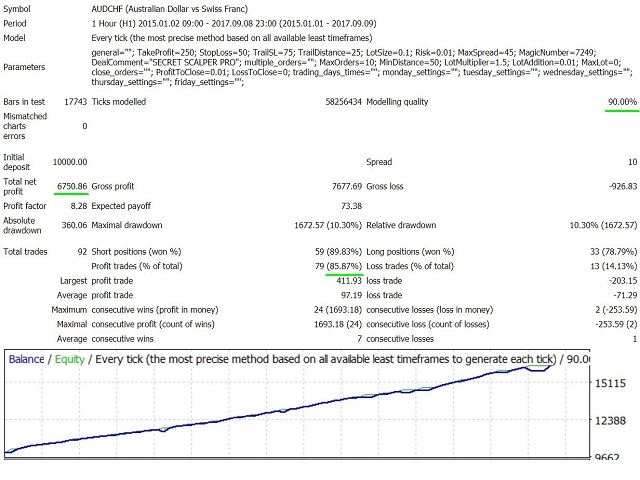Click the Expected payoff value 73.38

[351, 206]
